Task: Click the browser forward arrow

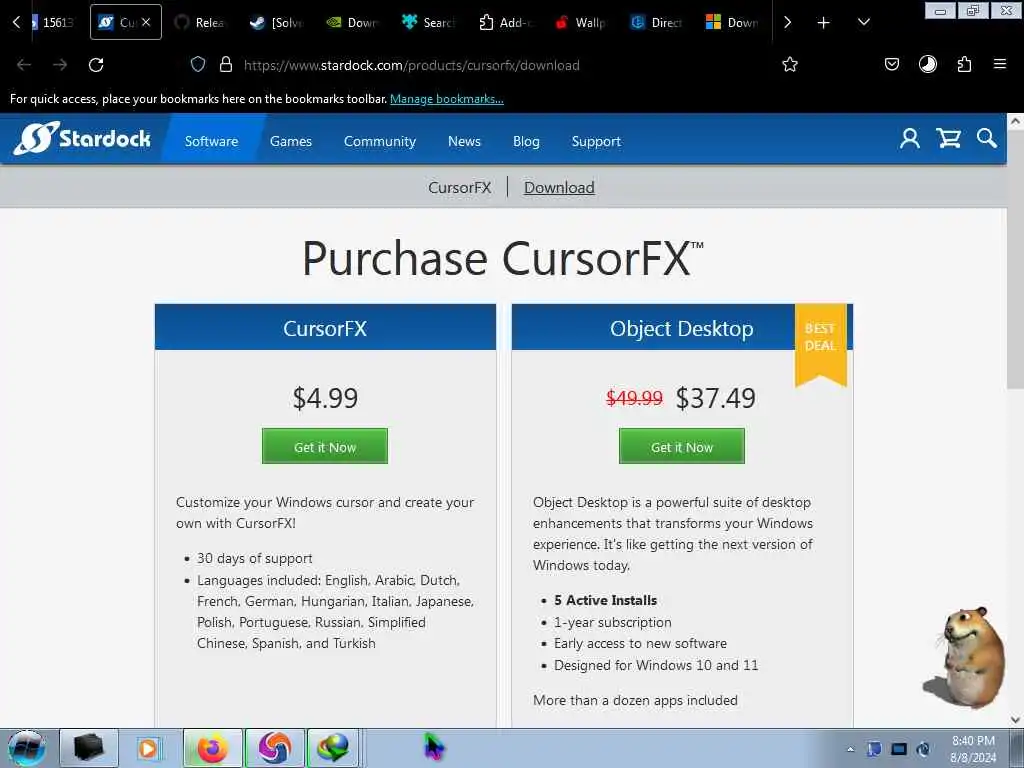Action: (x=60, y=65)
